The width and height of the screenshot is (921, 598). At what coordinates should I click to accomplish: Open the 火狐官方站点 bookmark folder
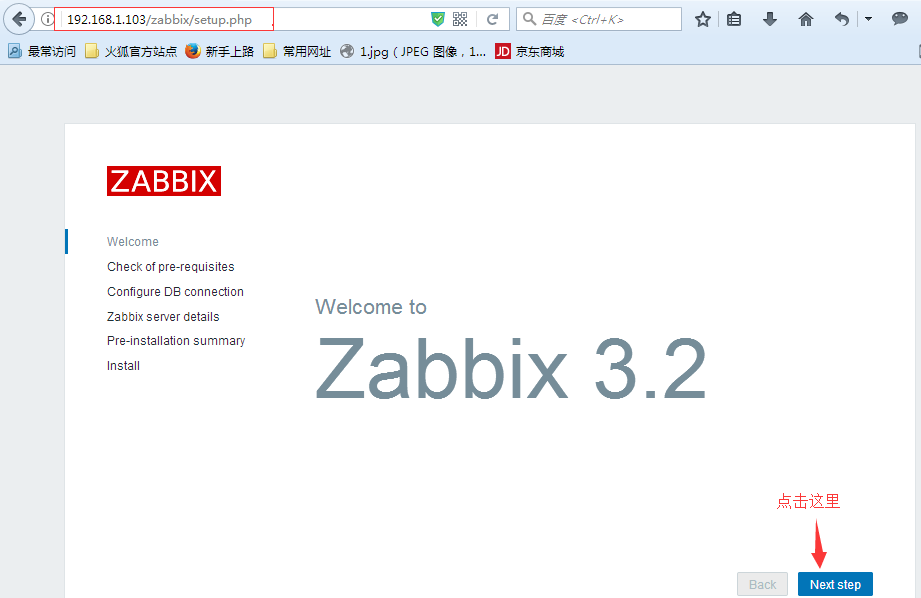[131, 51]
